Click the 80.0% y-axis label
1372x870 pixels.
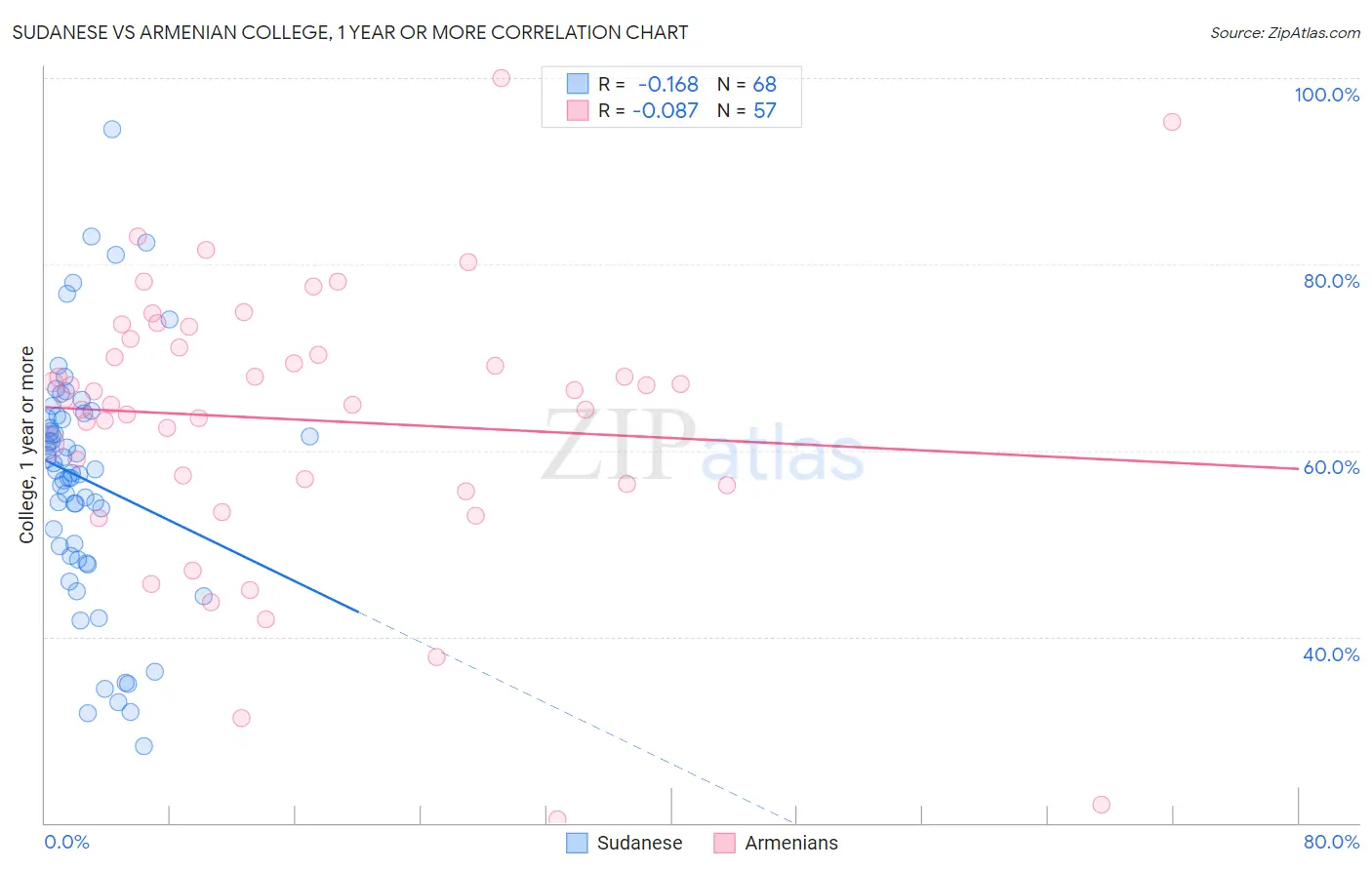tap(1331, 281)
